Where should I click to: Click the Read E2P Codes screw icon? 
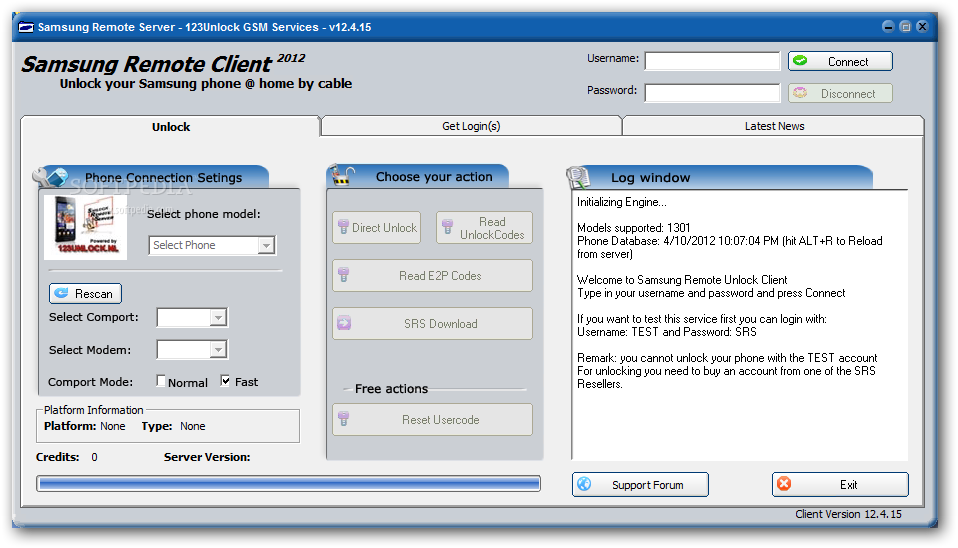[343, 275]
